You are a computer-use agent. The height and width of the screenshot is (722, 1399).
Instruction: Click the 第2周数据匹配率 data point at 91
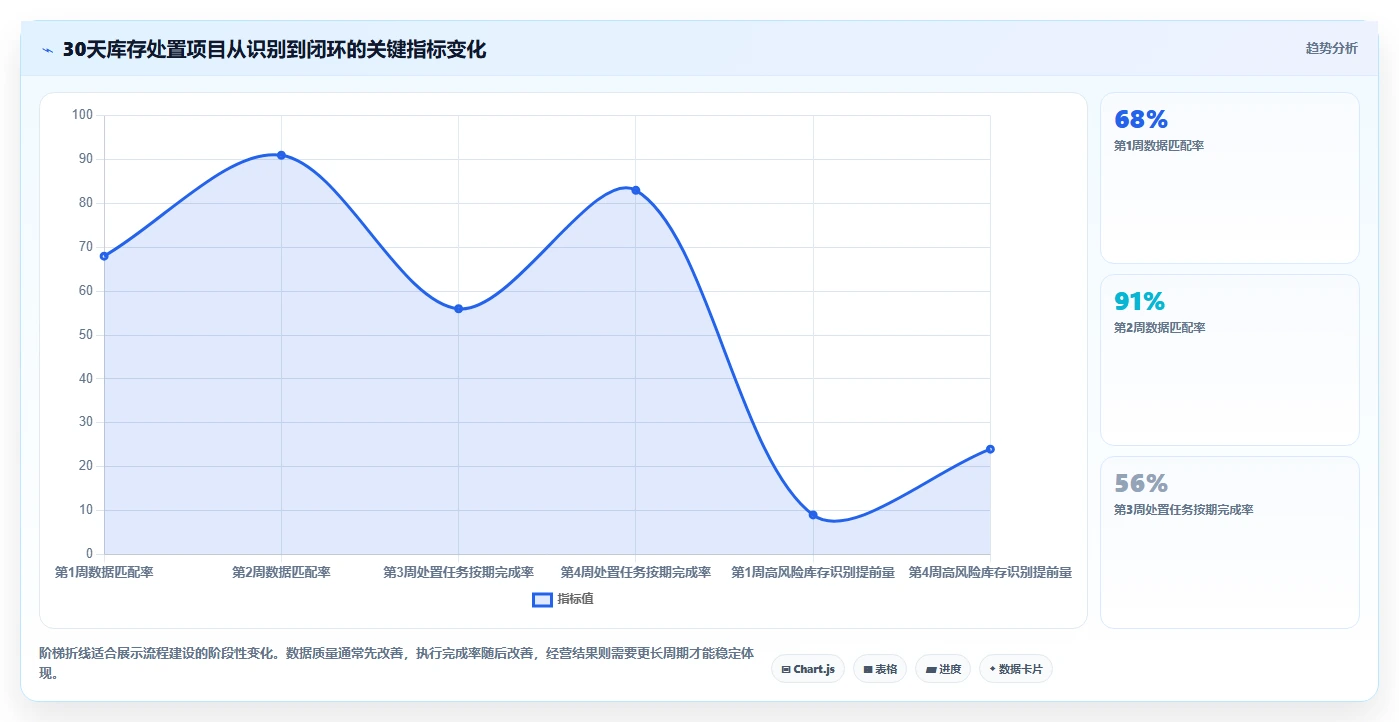click(281, 155)
